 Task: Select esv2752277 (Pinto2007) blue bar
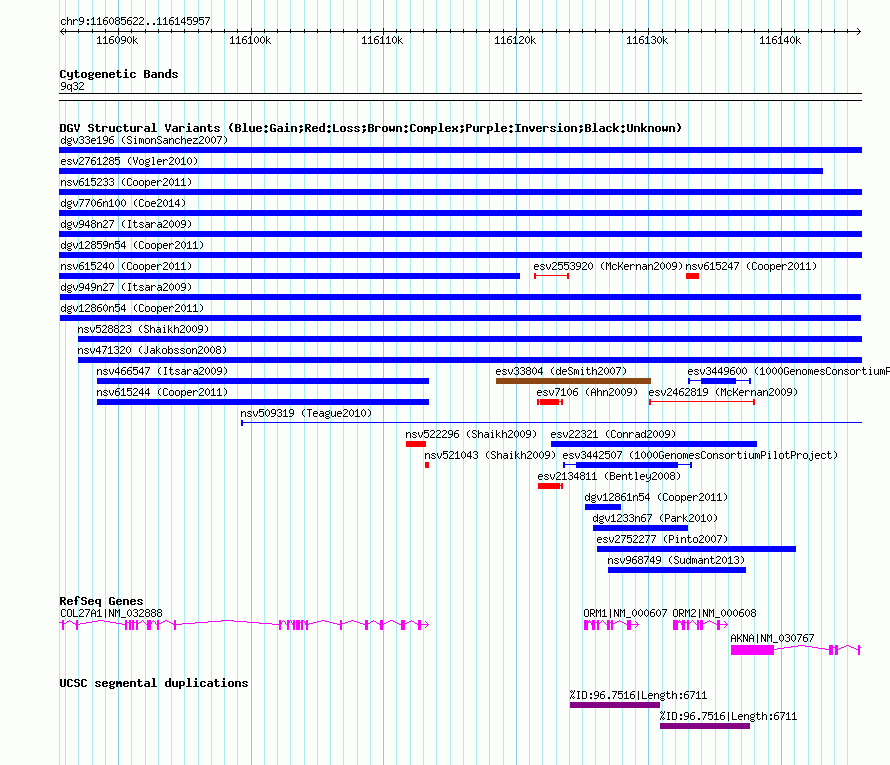click(696, 549)
